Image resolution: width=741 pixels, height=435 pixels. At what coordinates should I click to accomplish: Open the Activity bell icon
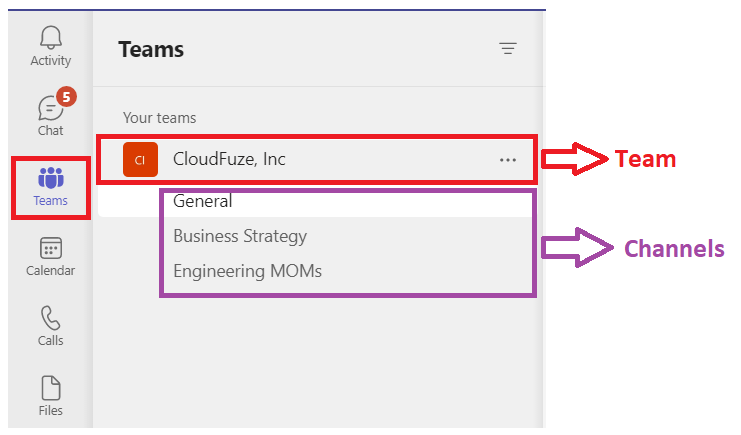click(51, 38)
